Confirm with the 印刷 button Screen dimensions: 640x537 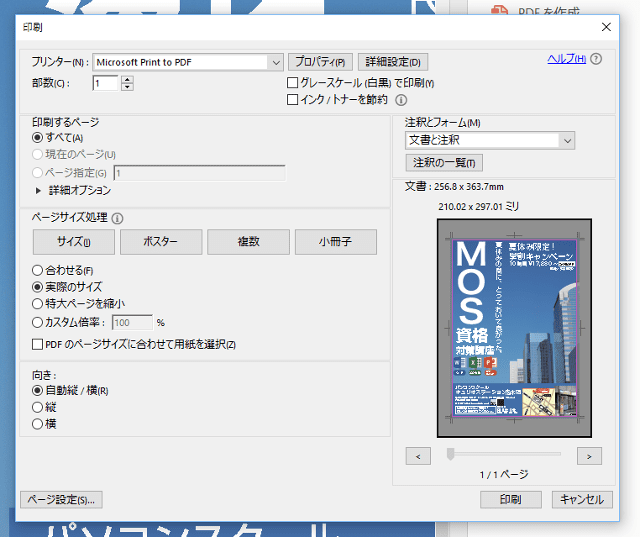click(511, 499)
